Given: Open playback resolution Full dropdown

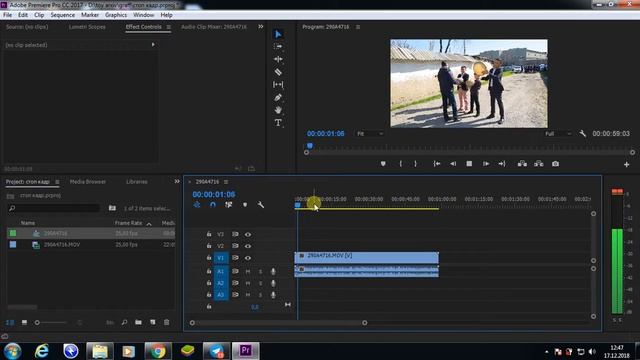Looking at the screenshot, I should pos(558,133).
